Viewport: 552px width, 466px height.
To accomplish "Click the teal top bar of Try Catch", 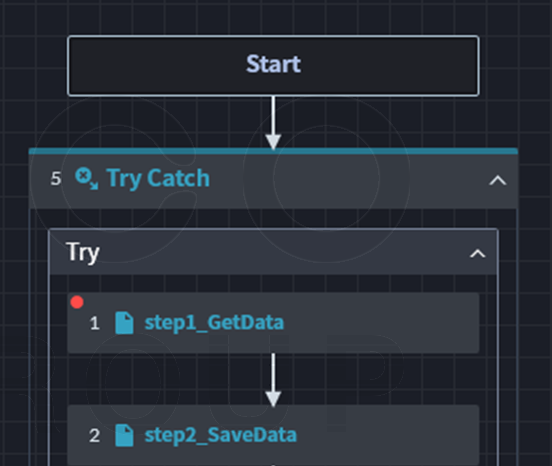I will 273,151.
